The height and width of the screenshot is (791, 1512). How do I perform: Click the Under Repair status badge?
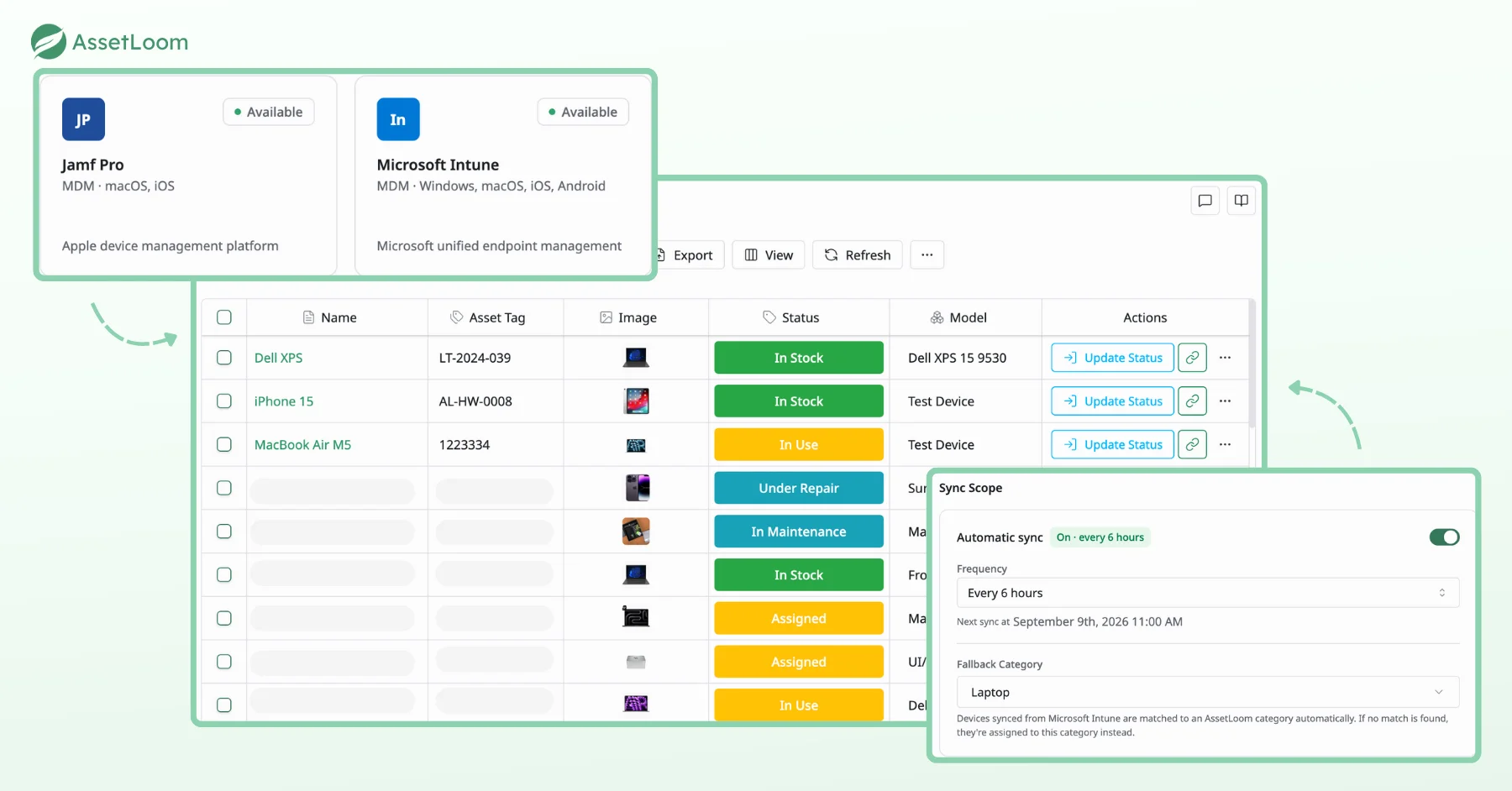[x=799, y=488]
